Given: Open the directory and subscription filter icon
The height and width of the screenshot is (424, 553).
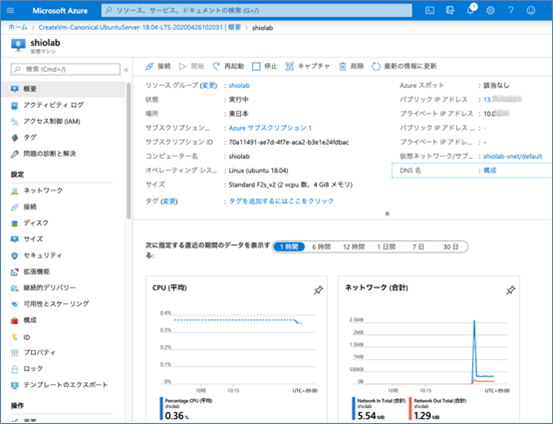Looking at the screenshot, I should (450, 11).
